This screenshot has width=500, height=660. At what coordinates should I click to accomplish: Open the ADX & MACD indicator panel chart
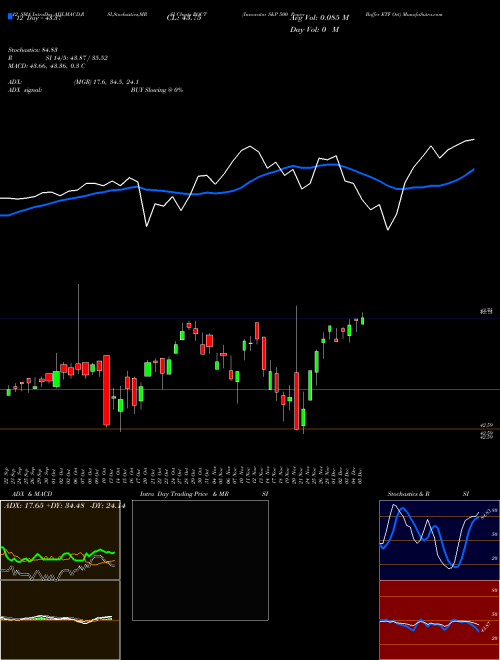pyautogui.click(x=60, y=540)
